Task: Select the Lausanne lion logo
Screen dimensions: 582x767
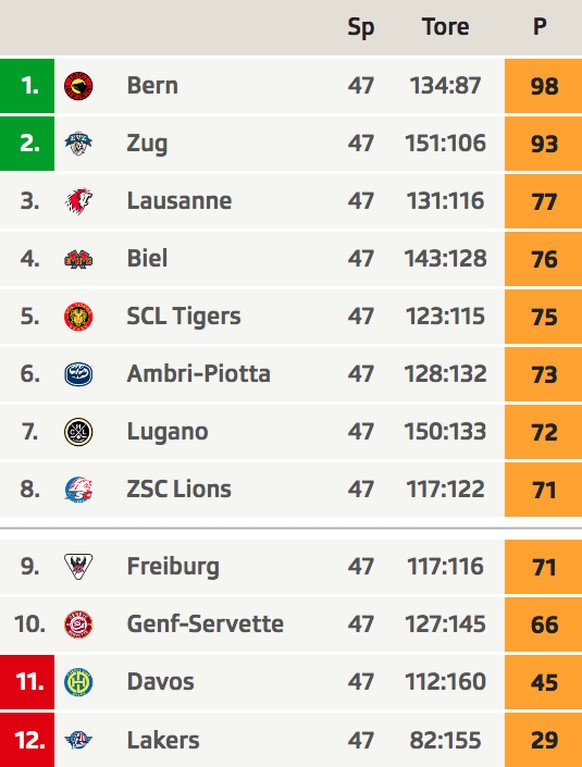Action: point(78,201)
